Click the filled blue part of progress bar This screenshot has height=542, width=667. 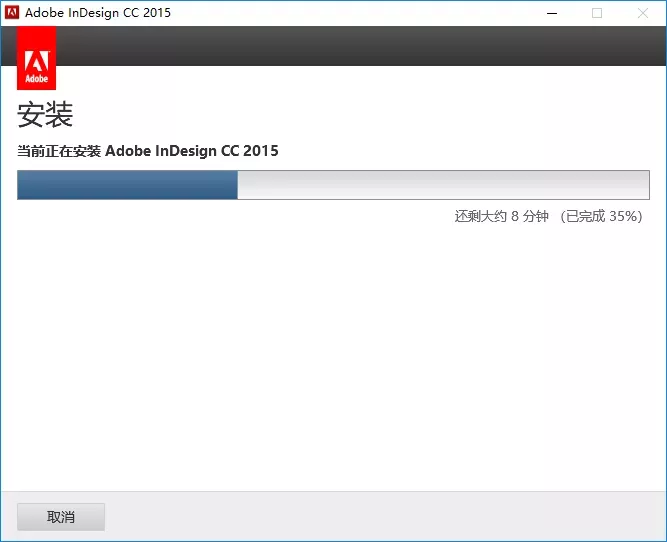tap(127, 185)
